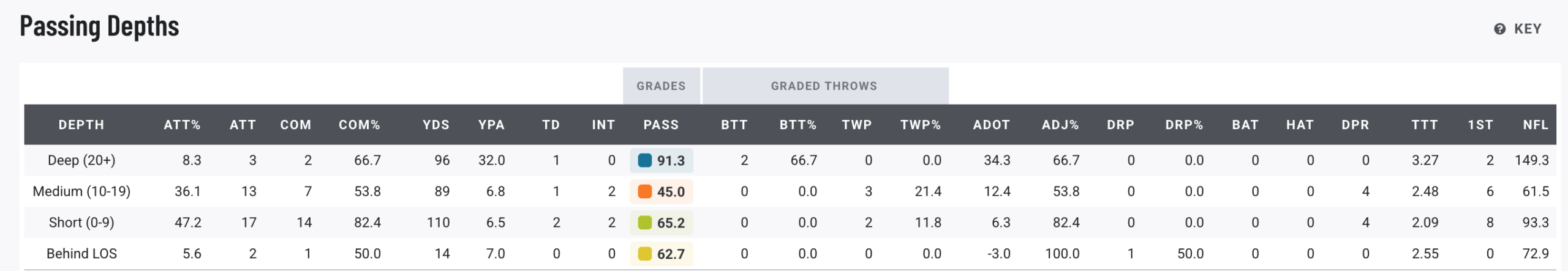Screen dimensions: 1568x271
Task: Select the GRADES column group tab
Action: coord(661,86)
